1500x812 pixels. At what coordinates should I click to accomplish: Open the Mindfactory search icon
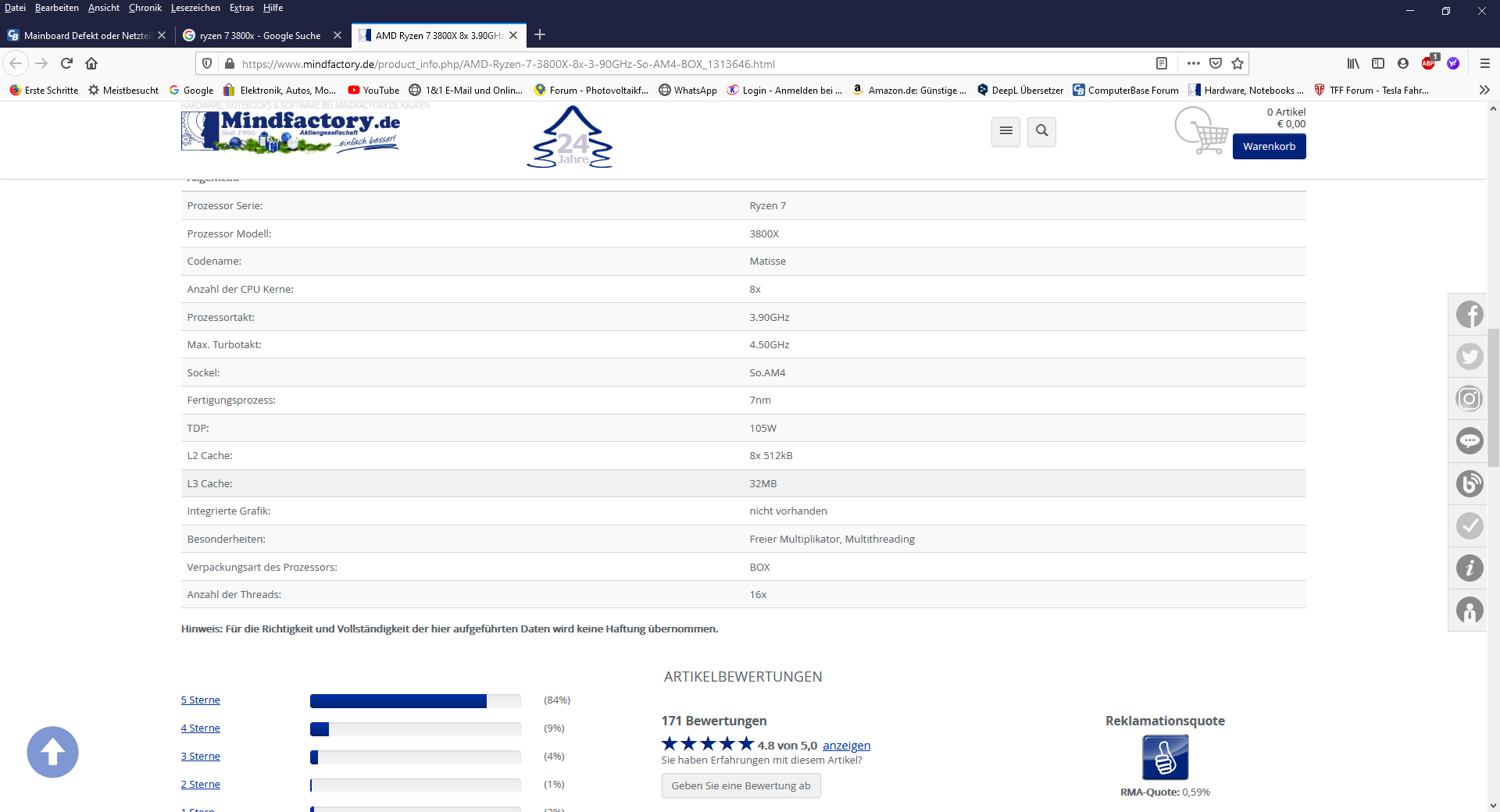coord(1041,131)
